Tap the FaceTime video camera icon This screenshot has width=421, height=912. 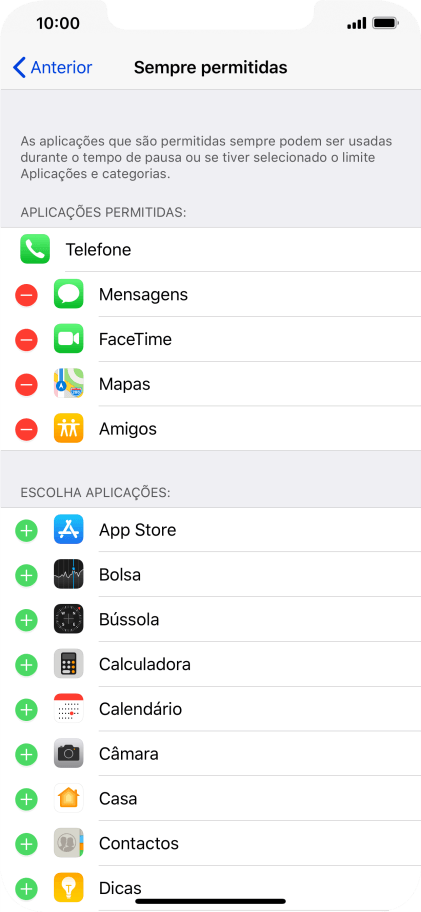click(69, 339)
